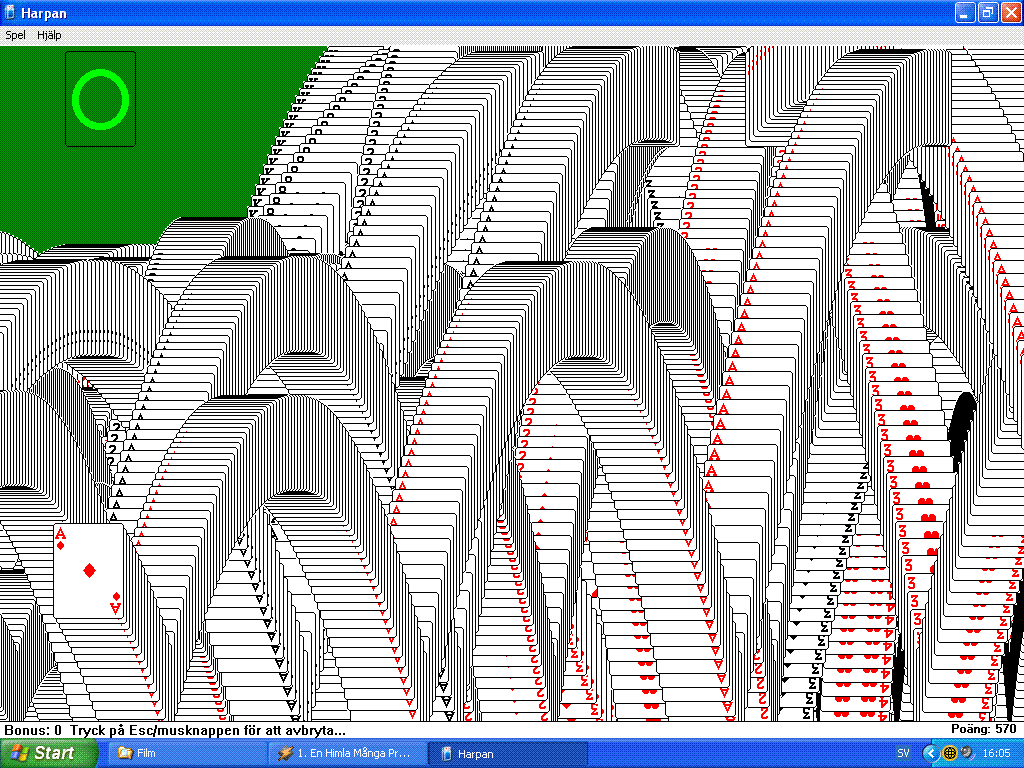The image size is (1024, 768).
Task: Click the SV language indicator
Action: 903,753
